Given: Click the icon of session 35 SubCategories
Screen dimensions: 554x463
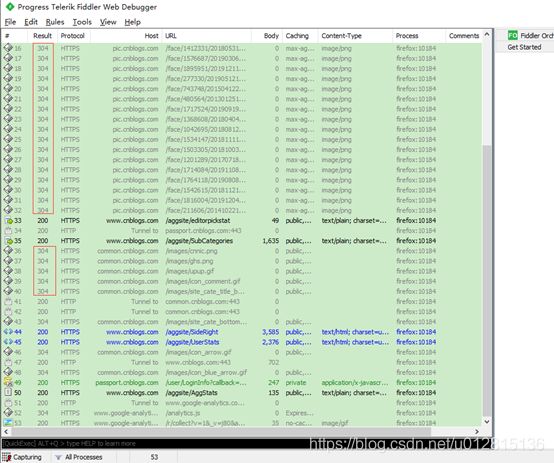Looking at the screenshot, I should pos(8,241).
